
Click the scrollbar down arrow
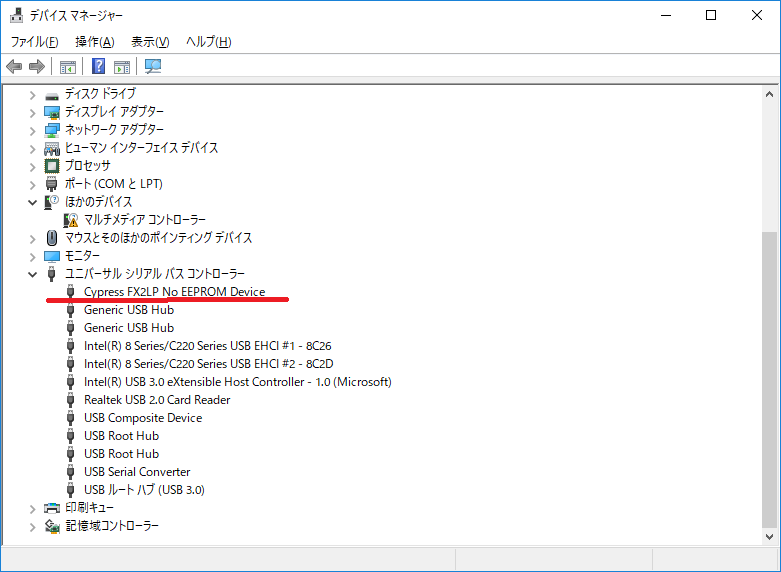point(769,537)
